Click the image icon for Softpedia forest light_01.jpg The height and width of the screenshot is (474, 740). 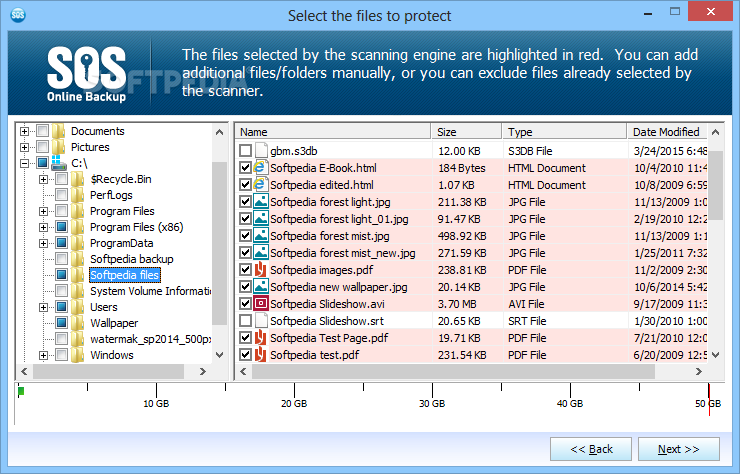click(x=261, y=219)
